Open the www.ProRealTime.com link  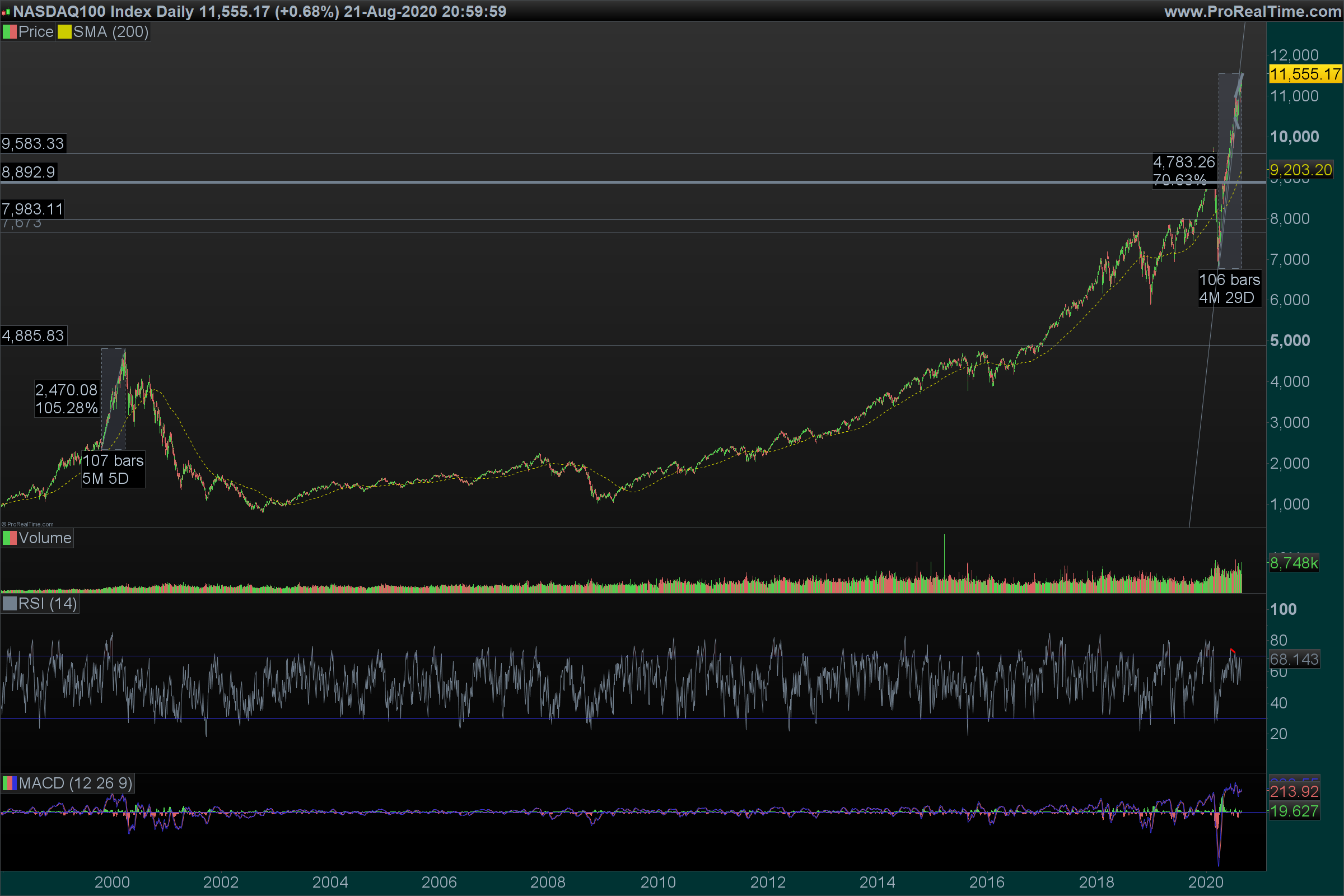pos(1252,11)
